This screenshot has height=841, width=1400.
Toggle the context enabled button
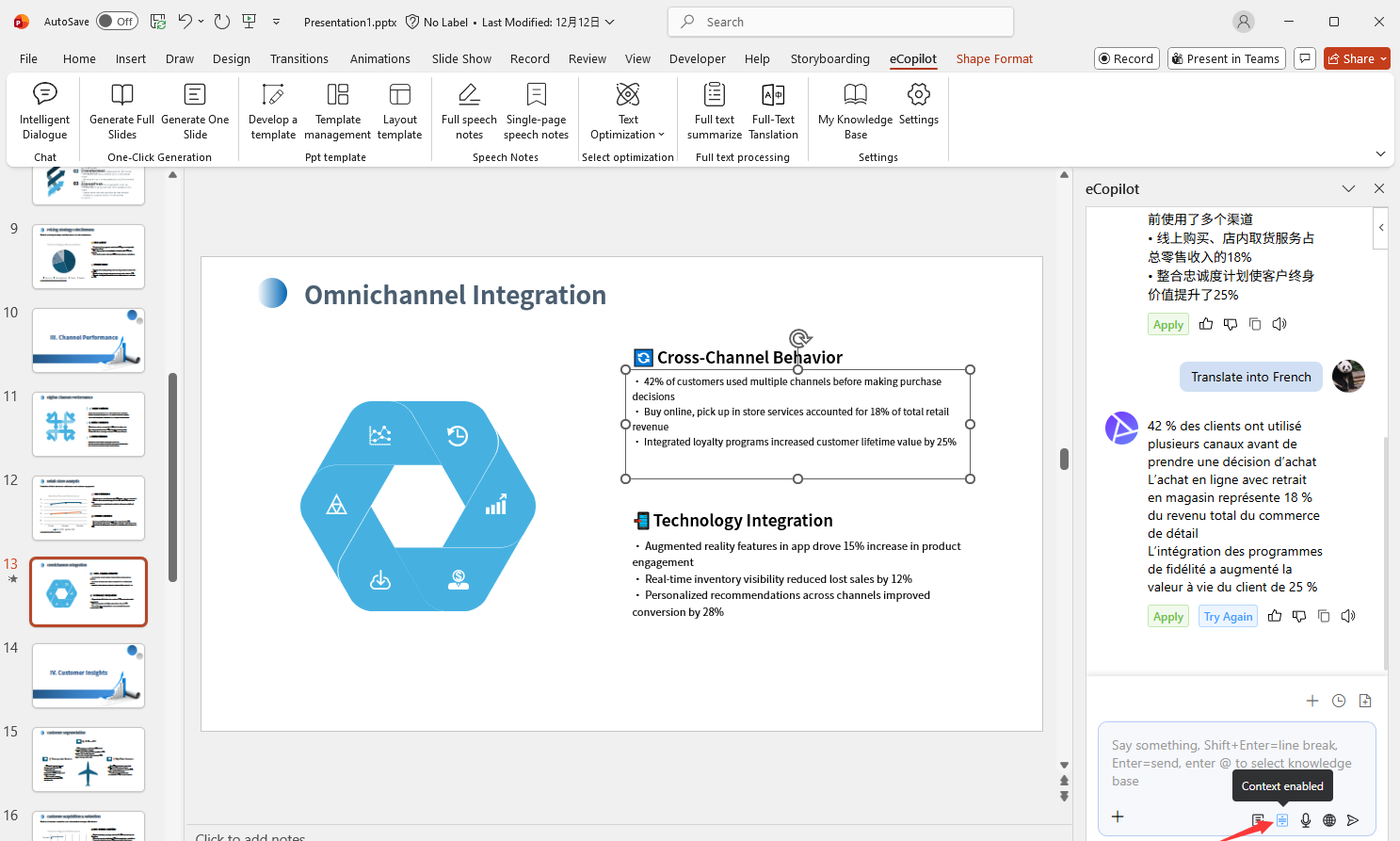tap(1282, 820)
